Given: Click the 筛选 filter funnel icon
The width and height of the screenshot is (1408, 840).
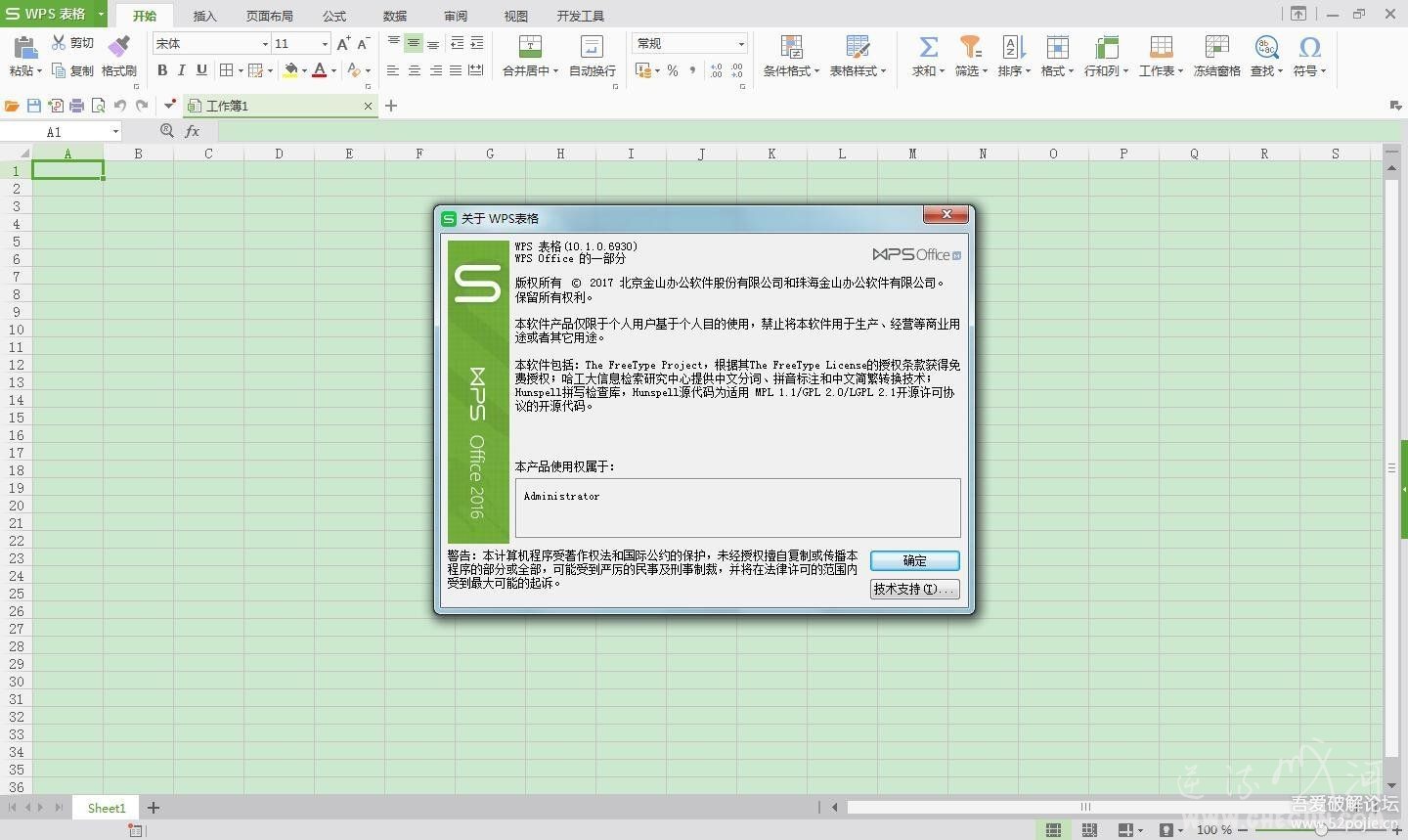Looking at the screenshot, I should pyautogui.click(x=970, y=46).
